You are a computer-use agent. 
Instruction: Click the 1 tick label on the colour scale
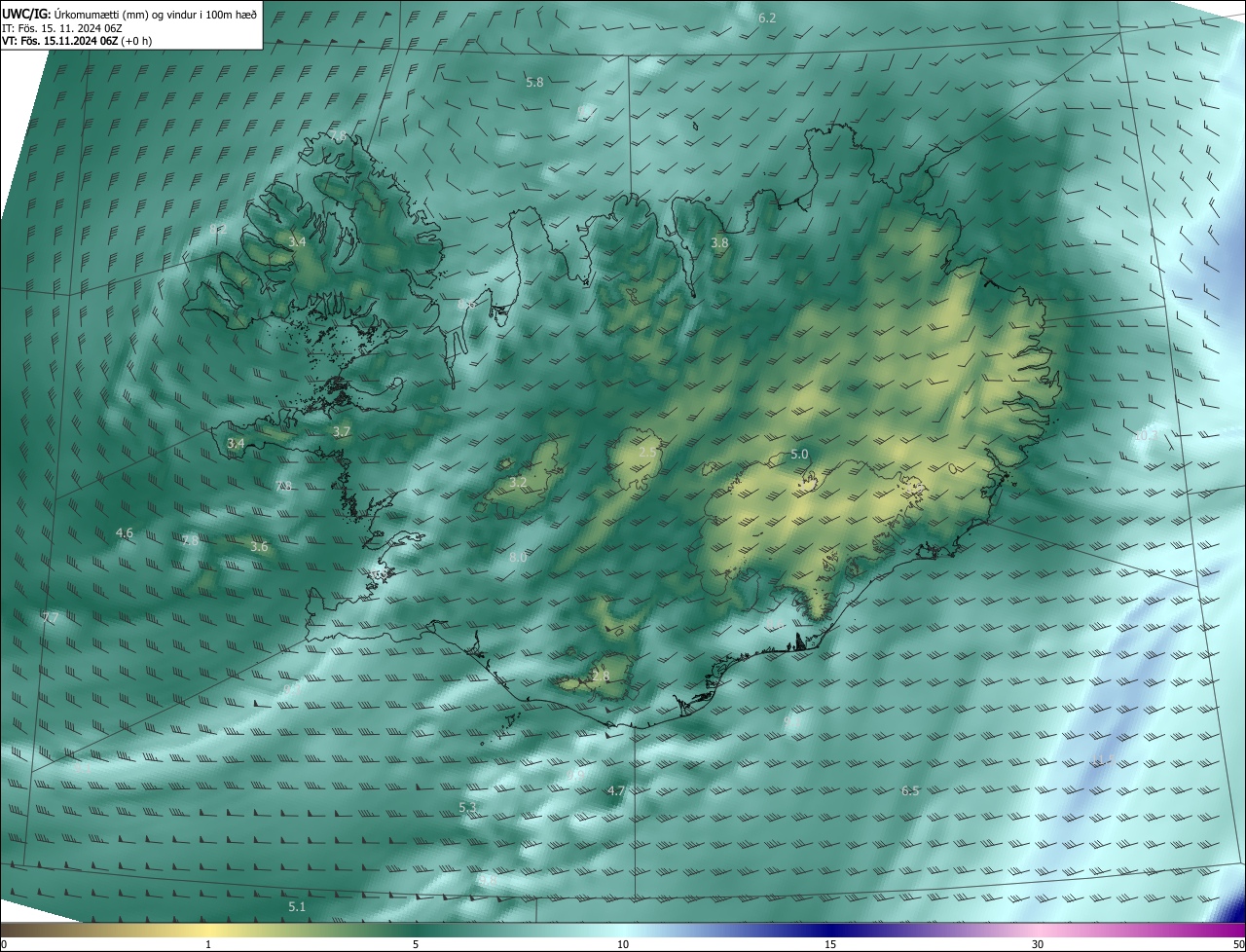[208, 944]
